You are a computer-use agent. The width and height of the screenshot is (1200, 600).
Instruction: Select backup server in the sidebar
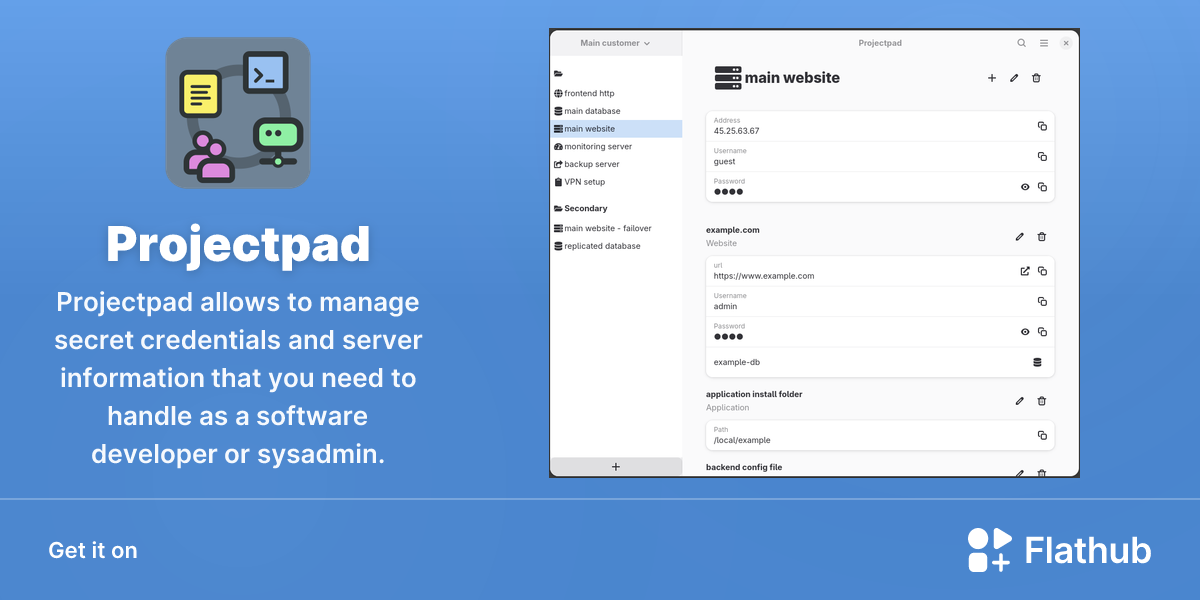[x=616, y=164]
